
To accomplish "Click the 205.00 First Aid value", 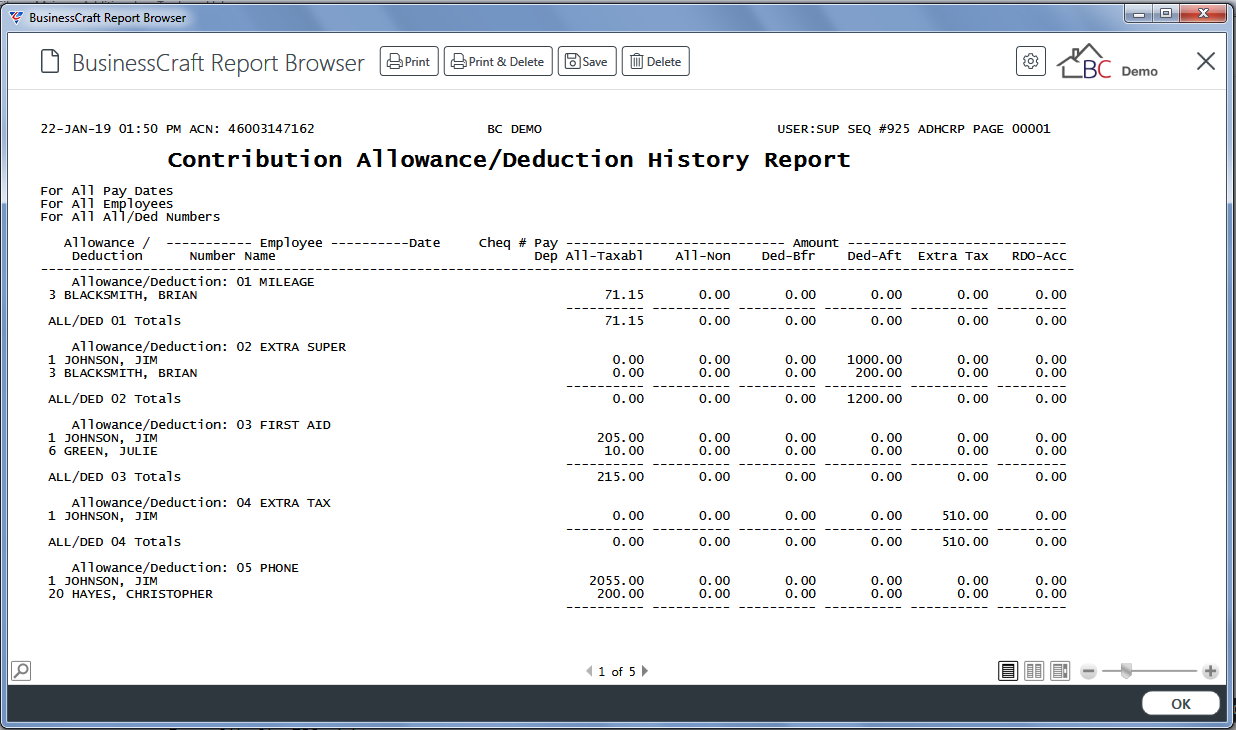I will point(620,438).
